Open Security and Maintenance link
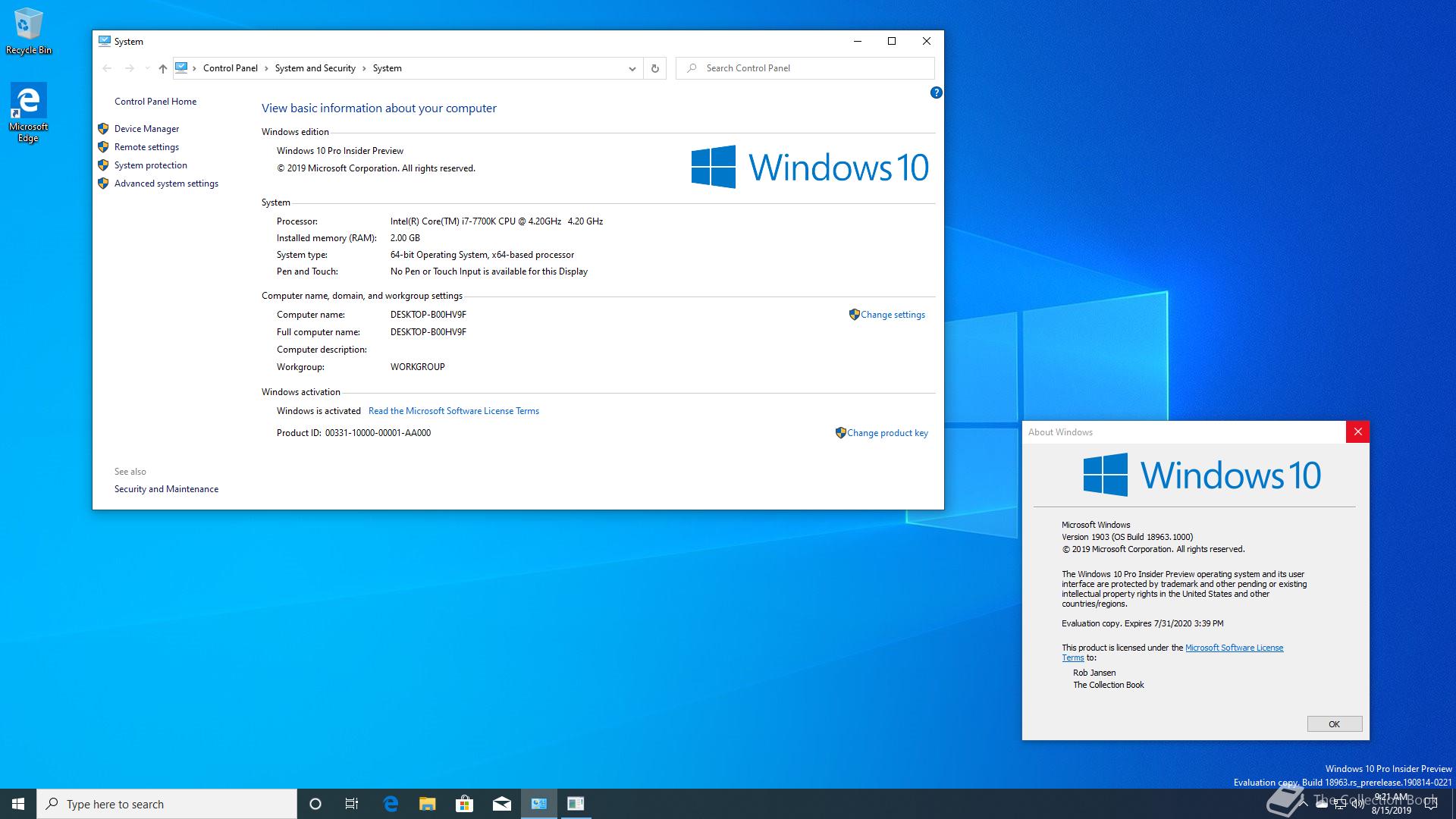Image resolution: width=1456 pixels, height=819 pixels. (166, 489)
